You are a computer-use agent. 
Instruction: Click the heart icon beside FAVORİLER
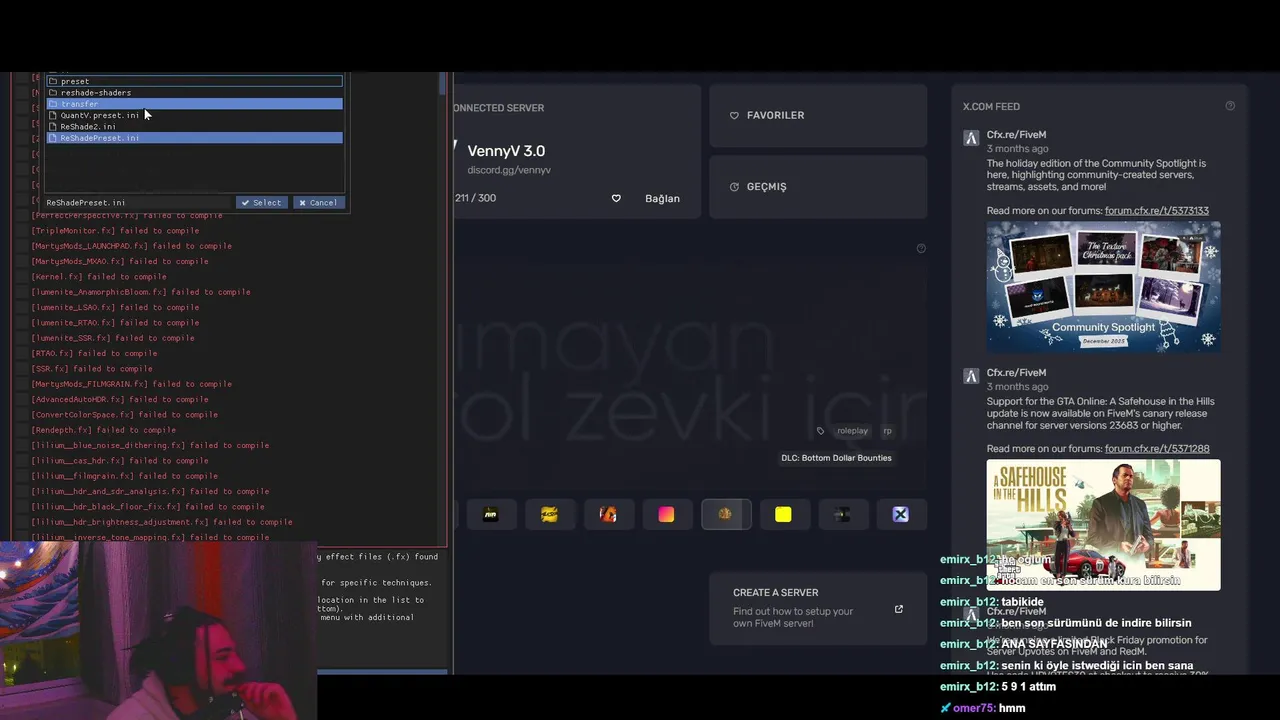pos(734,115)
